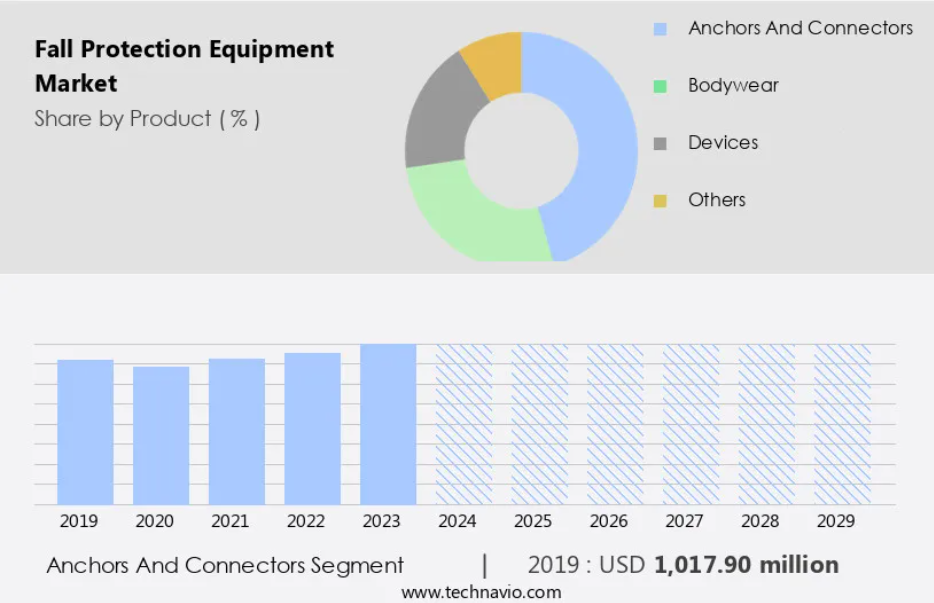Click the 2026 axis year label
934x603 pixels.
pyautogui.click(x=609, y=521)
